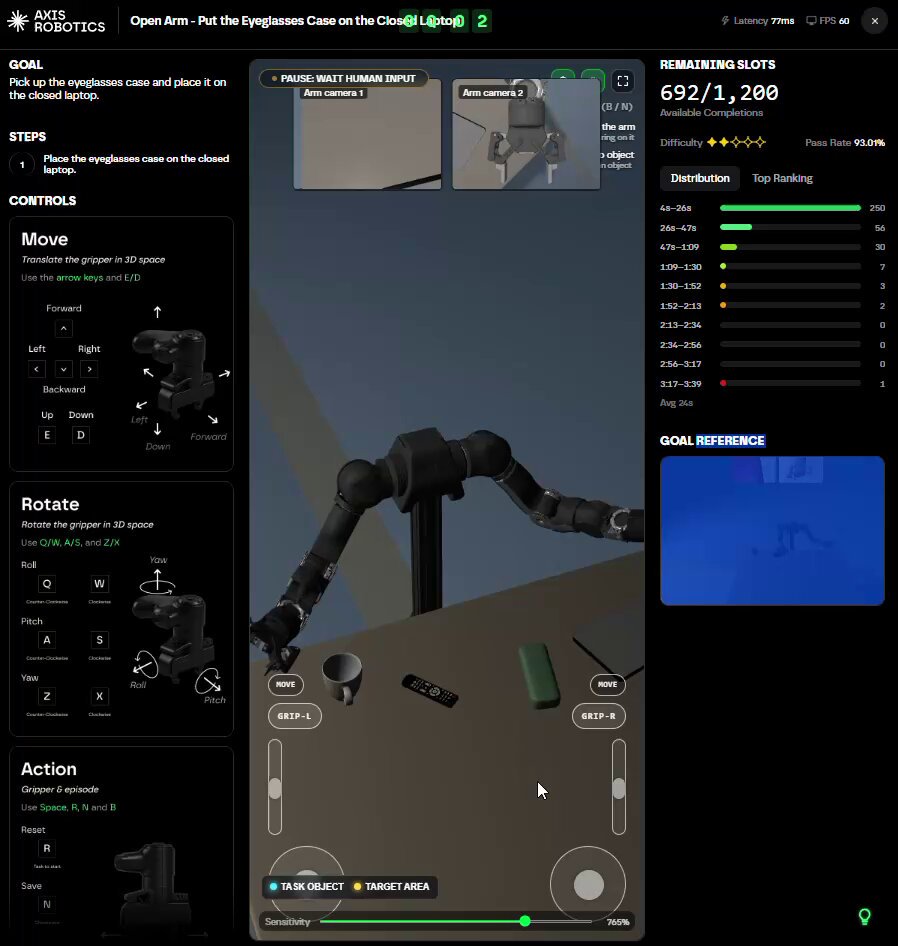Click the N save key
This screenshot has width=898, height=946.
(x=47, y=904)
